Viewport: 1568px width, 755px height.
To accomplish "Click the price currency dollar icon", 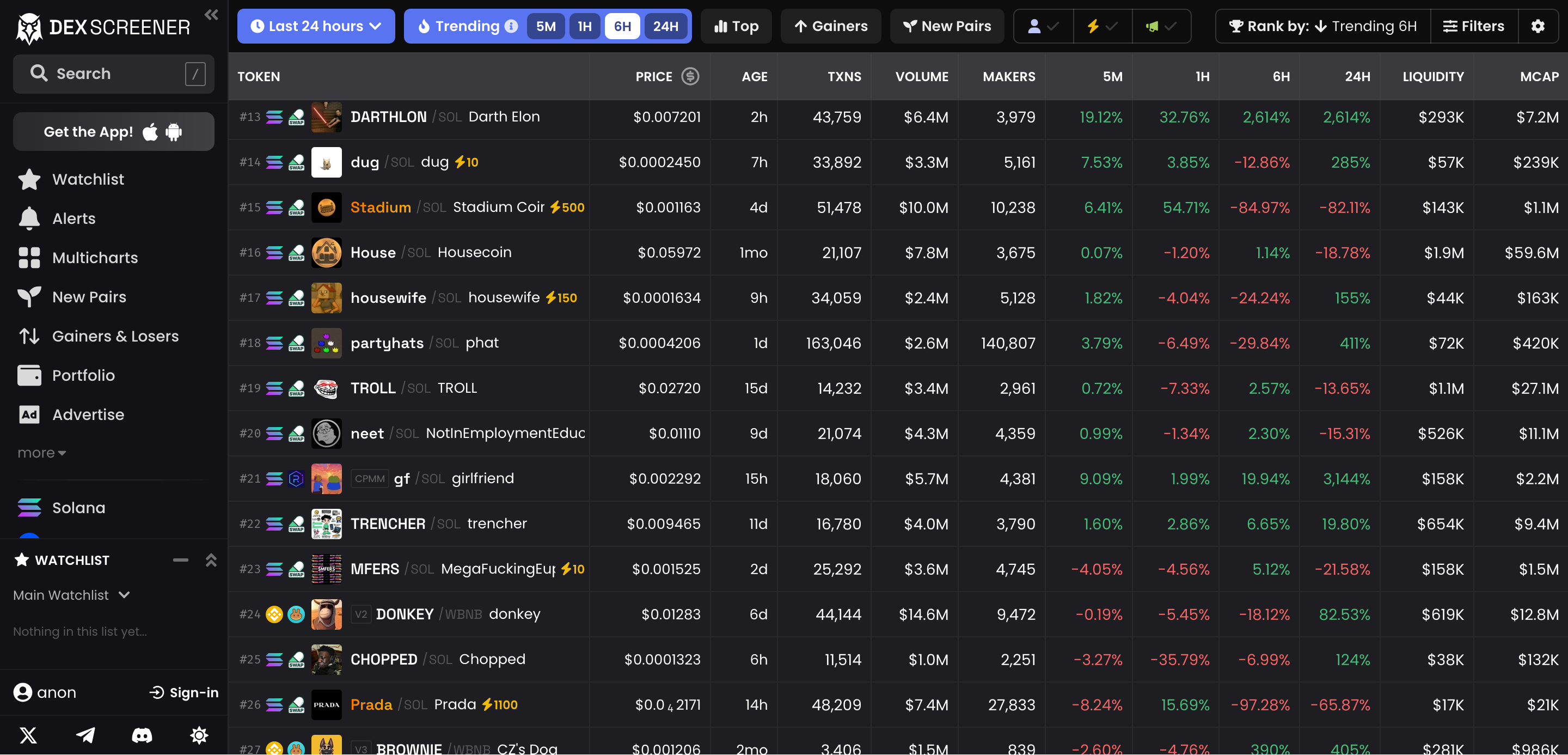I will coord(690,76).
